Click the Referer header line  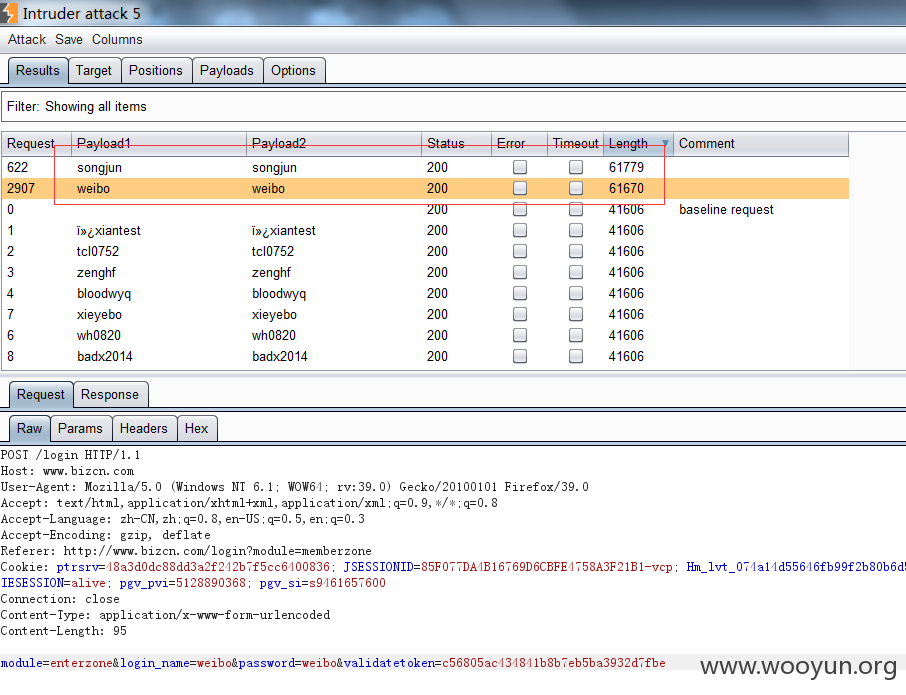[186, 551]
